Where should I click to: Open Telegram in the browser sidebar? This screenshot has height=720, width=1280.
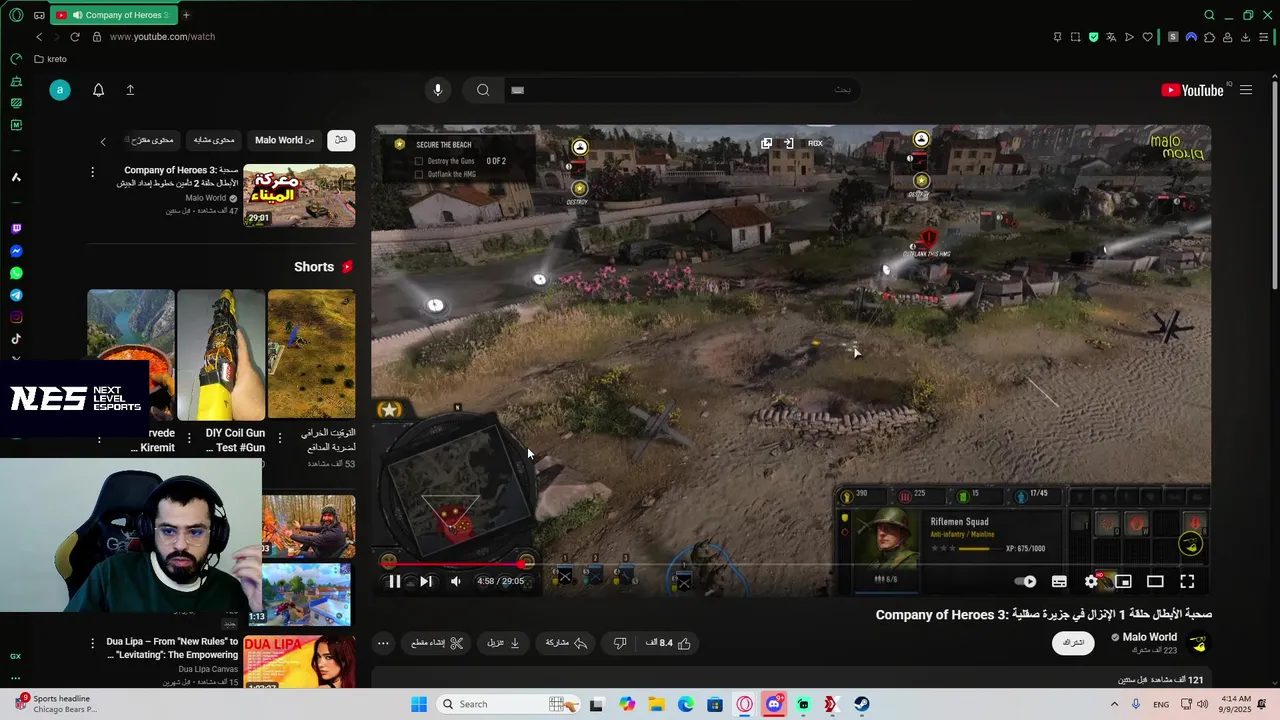(x=16, y=295)
